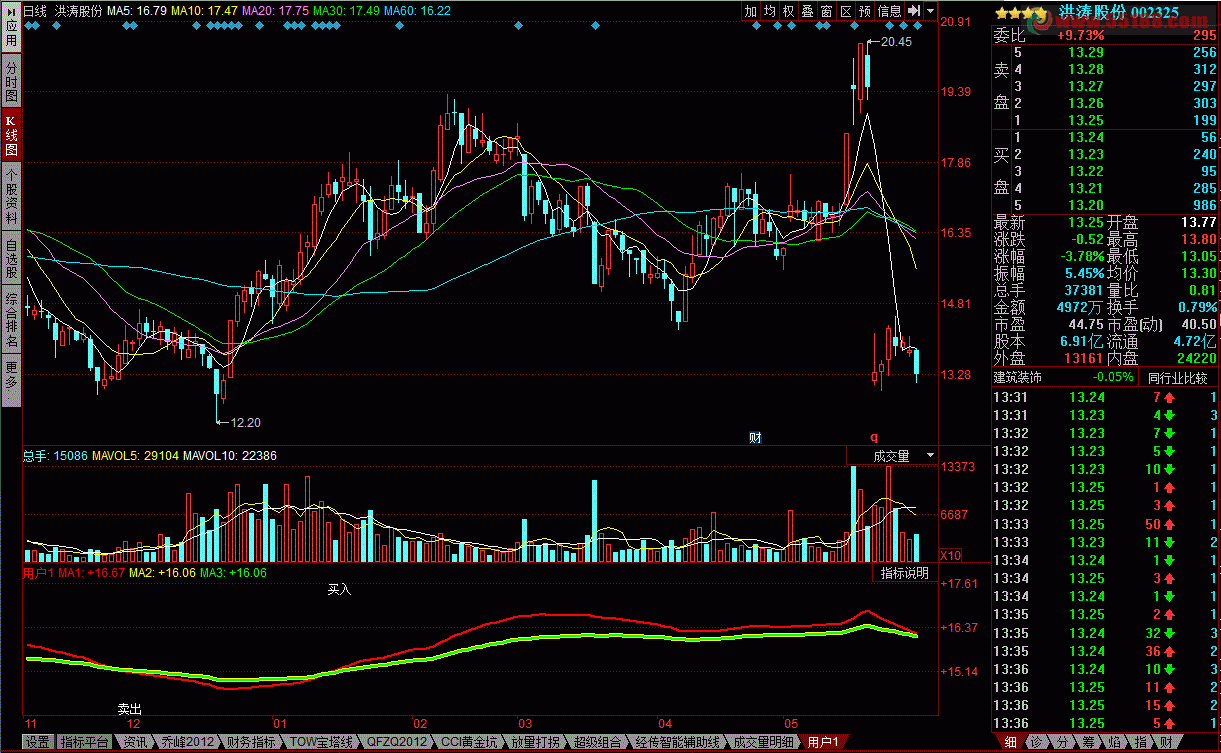
Task: Open 综合排名 sidebar tab
Action: [x=11, y=319]
